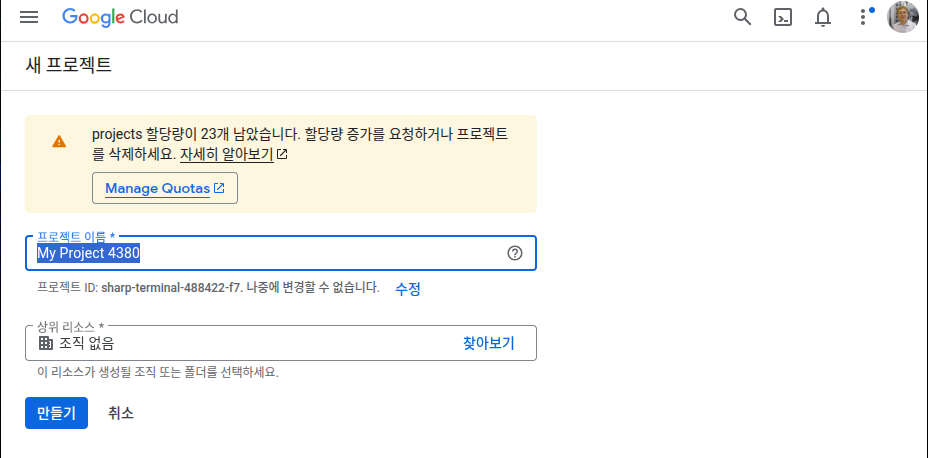The image size is (928, 458).
Task: Click the organization building icon
Action: point(46,343)
